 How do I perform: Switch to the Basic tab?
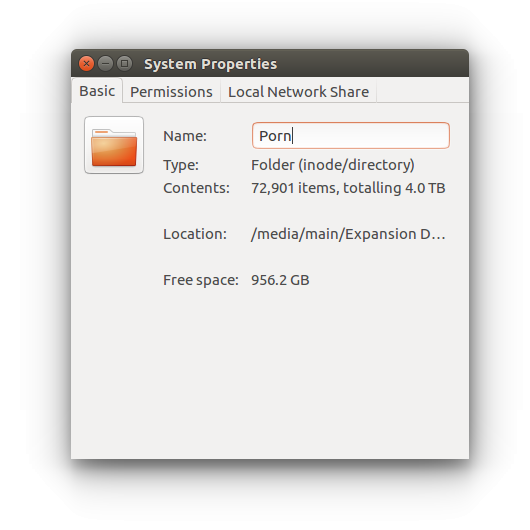pyautogui.click(x=97, y=91)
